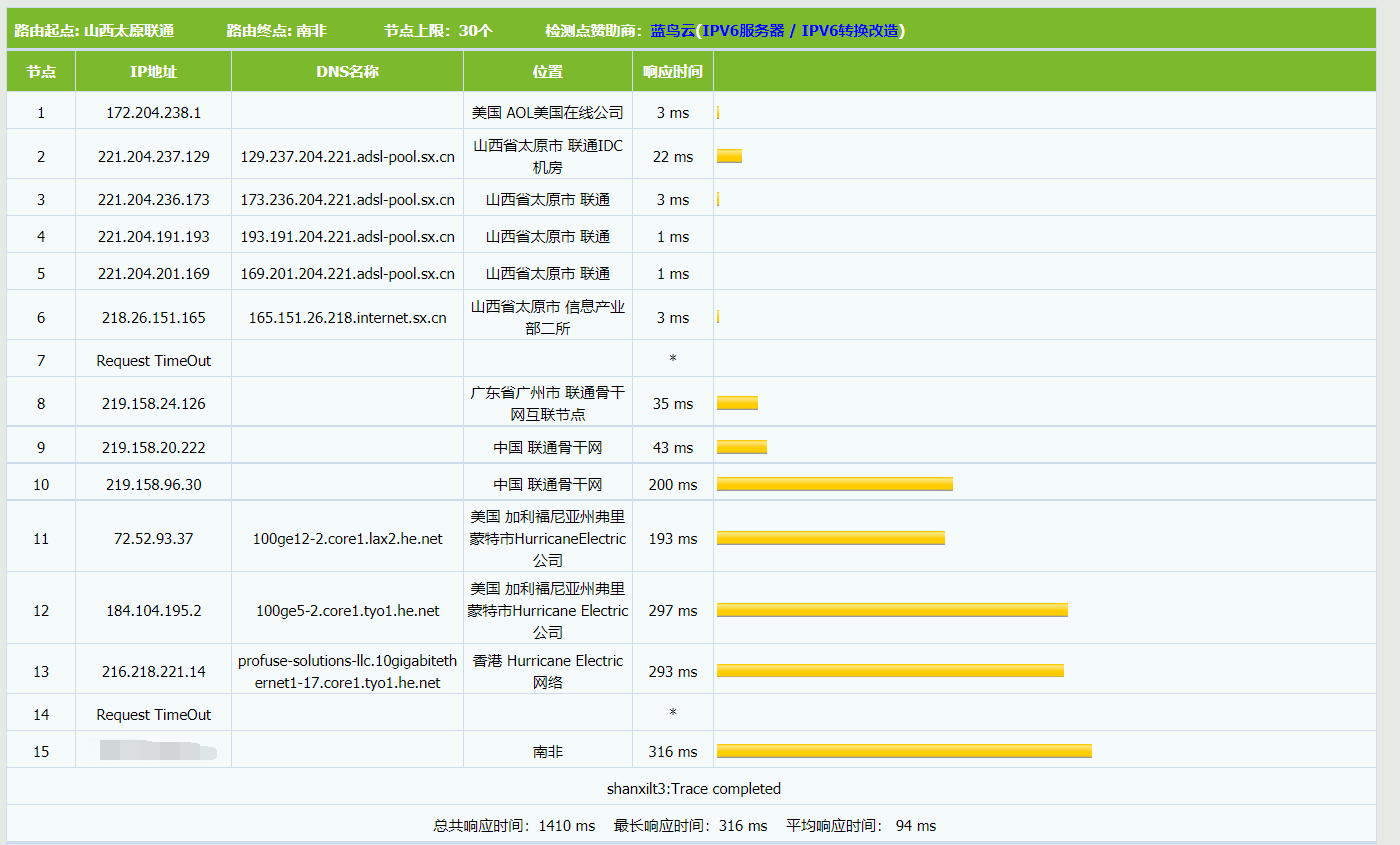Click the latency bar for 200 ms row
Image resolution: width=1400 pixels, height=845 pixels.
point(835,484)
